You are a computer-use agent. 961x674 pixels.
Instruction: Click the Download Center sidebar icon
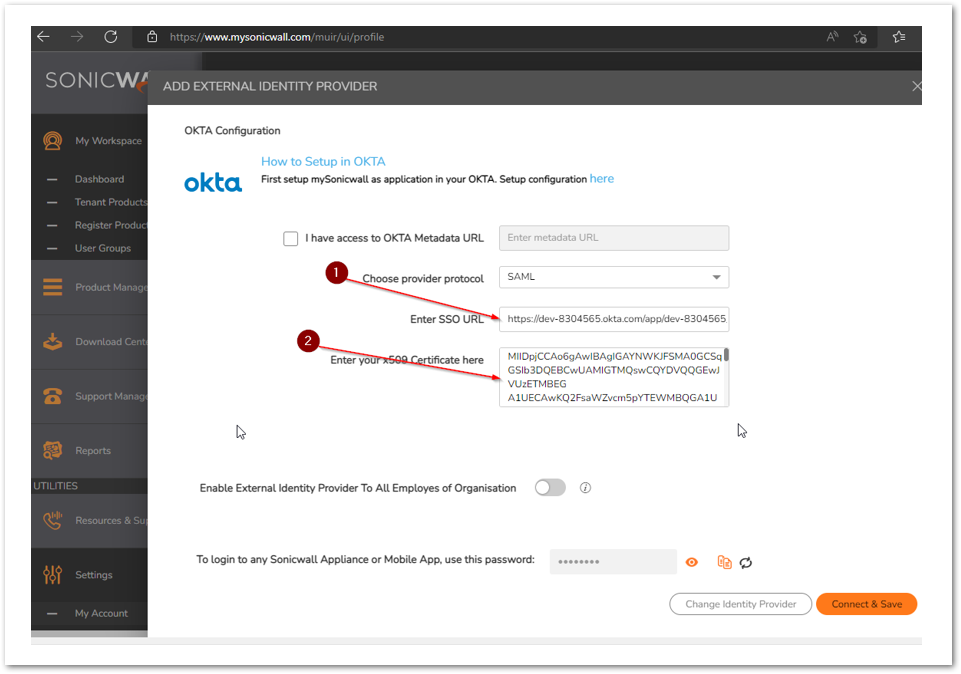(53, 342)
